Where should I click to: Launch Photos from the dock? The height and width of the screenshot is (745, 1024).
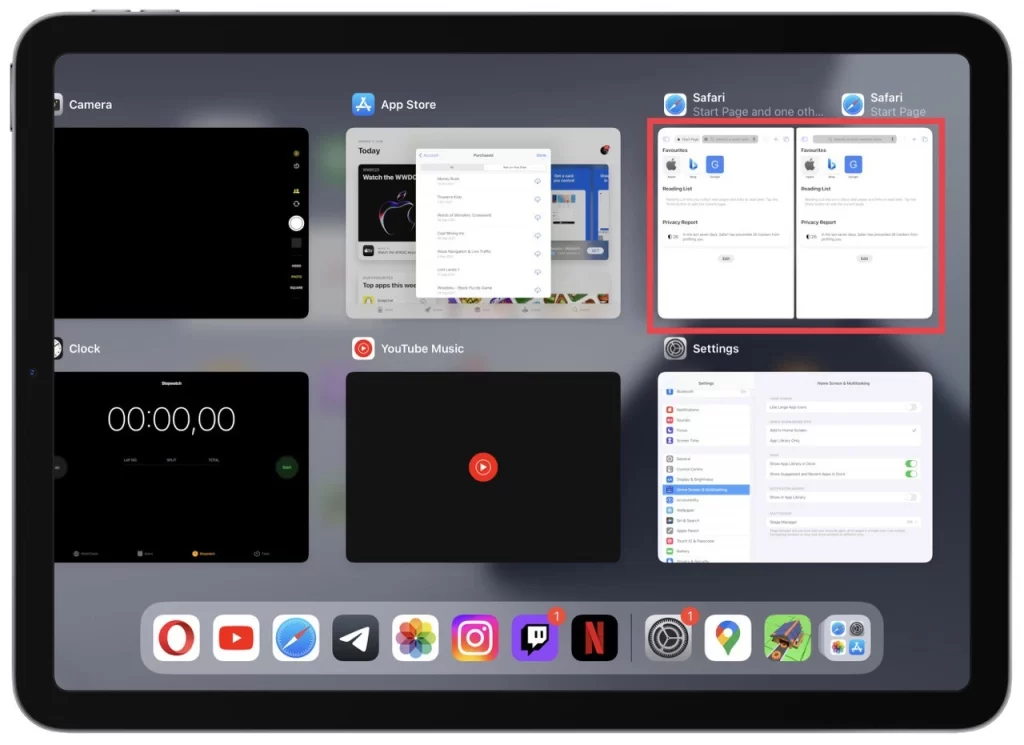(x=415, y=637)
